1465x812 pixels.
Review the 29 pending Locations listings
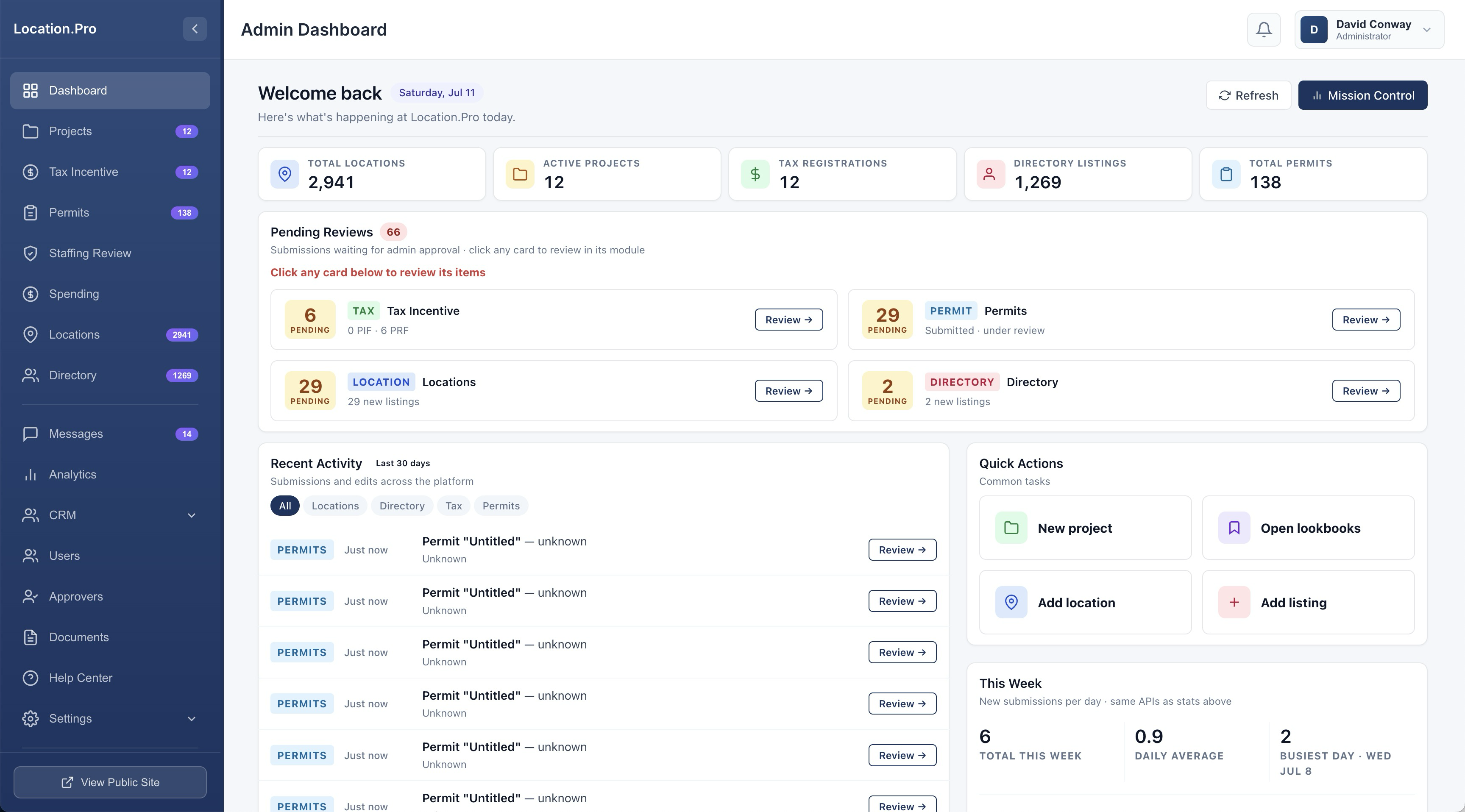point(789,391)
